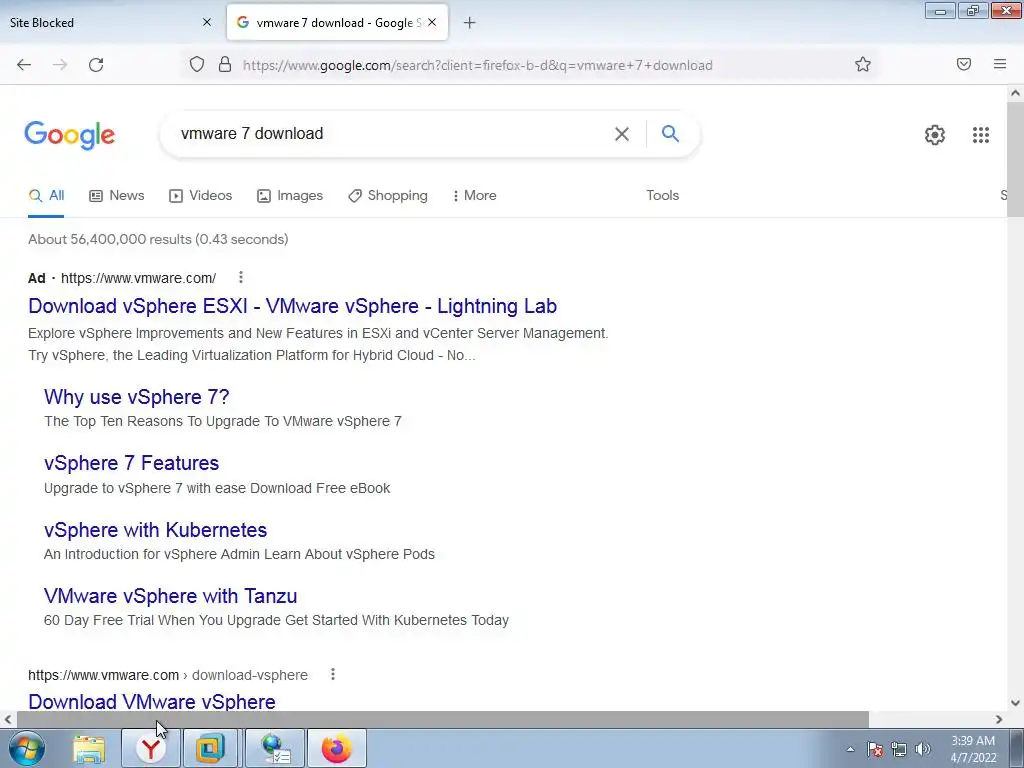Open vSphere with Kubernetes link
1024x768 pixels.
tap(155, 529)
